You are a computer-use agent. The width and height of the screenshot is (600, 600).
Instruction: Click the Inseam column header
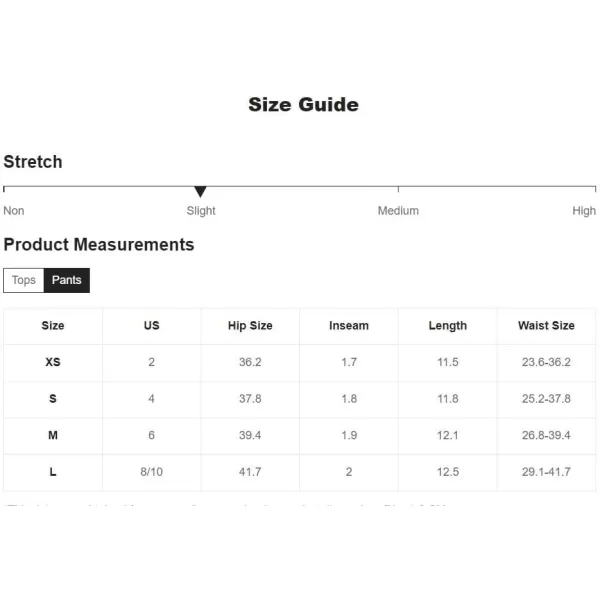(x=349, y=326)
